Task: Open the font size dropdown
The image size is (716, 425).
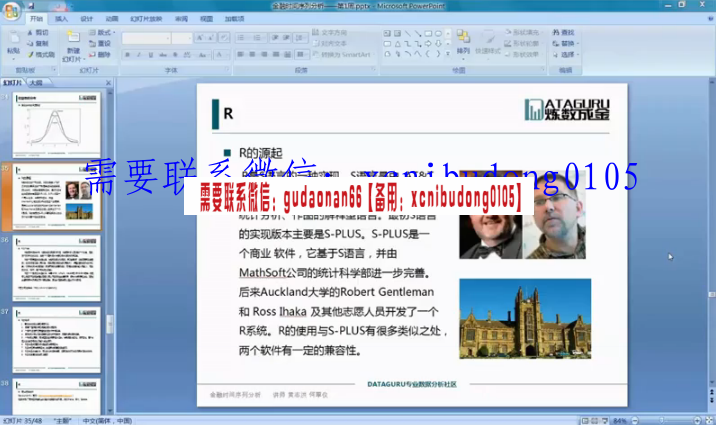Action: (189, 38)
